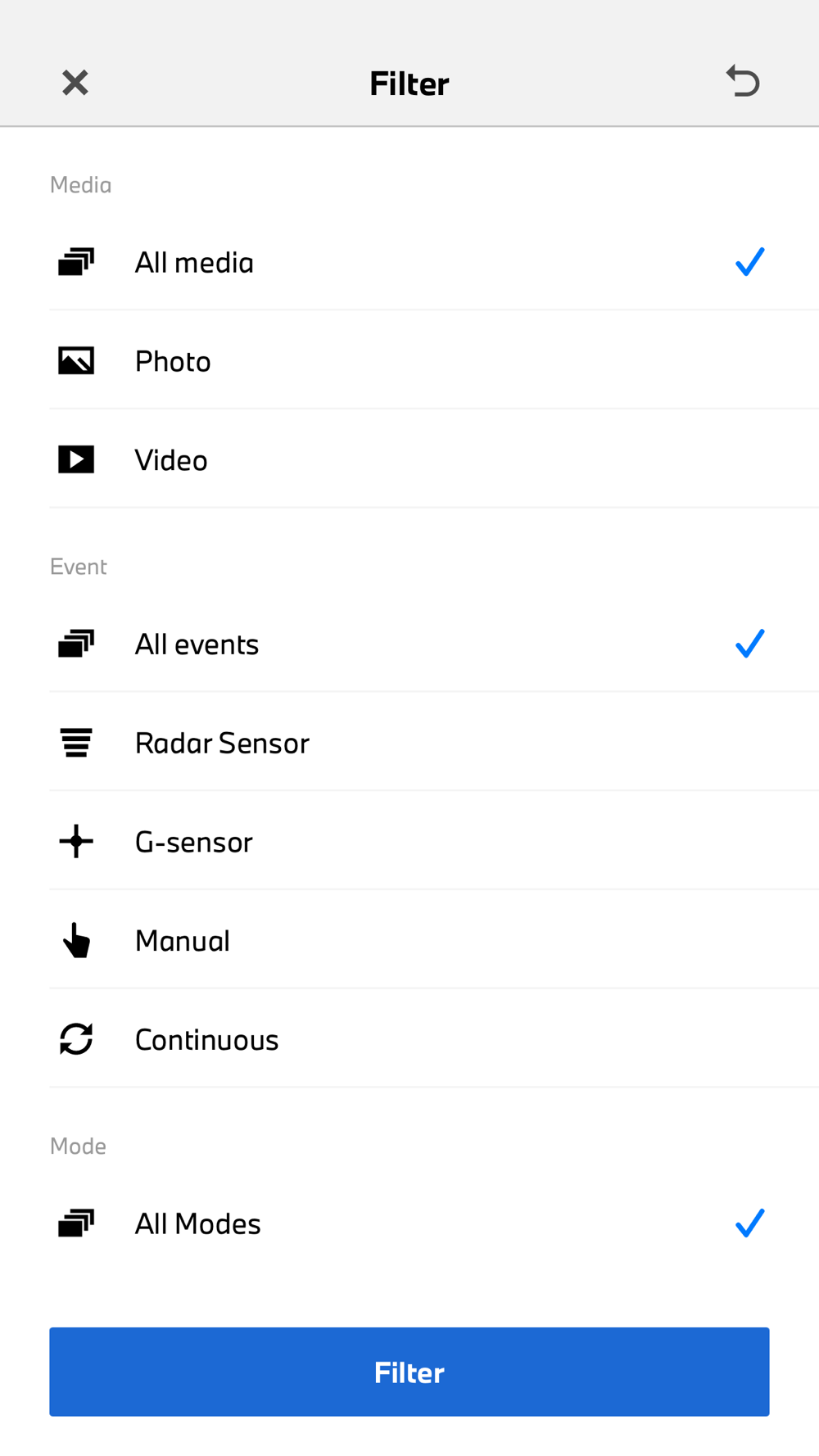The width and height of the screenshot is (819, 1456).
Task: Choose the Radar Sensor event filter
Action: pos(434,743)
